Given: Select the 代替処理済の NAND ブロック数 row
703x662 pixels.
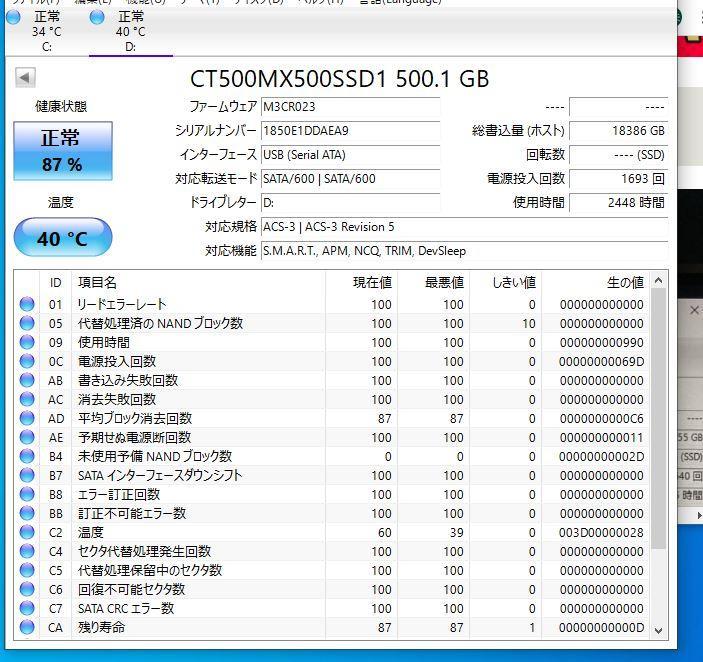Looking at the screenshot, I should tap(333, 323).
